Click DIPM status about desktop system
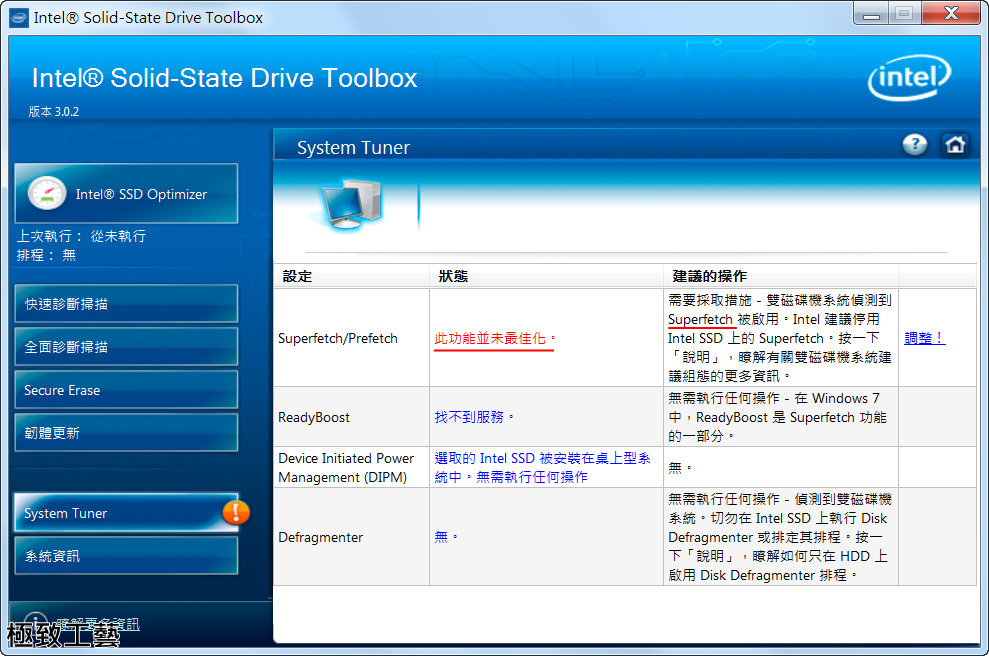Viewport: 989px width, 656px height. [542, 467]
